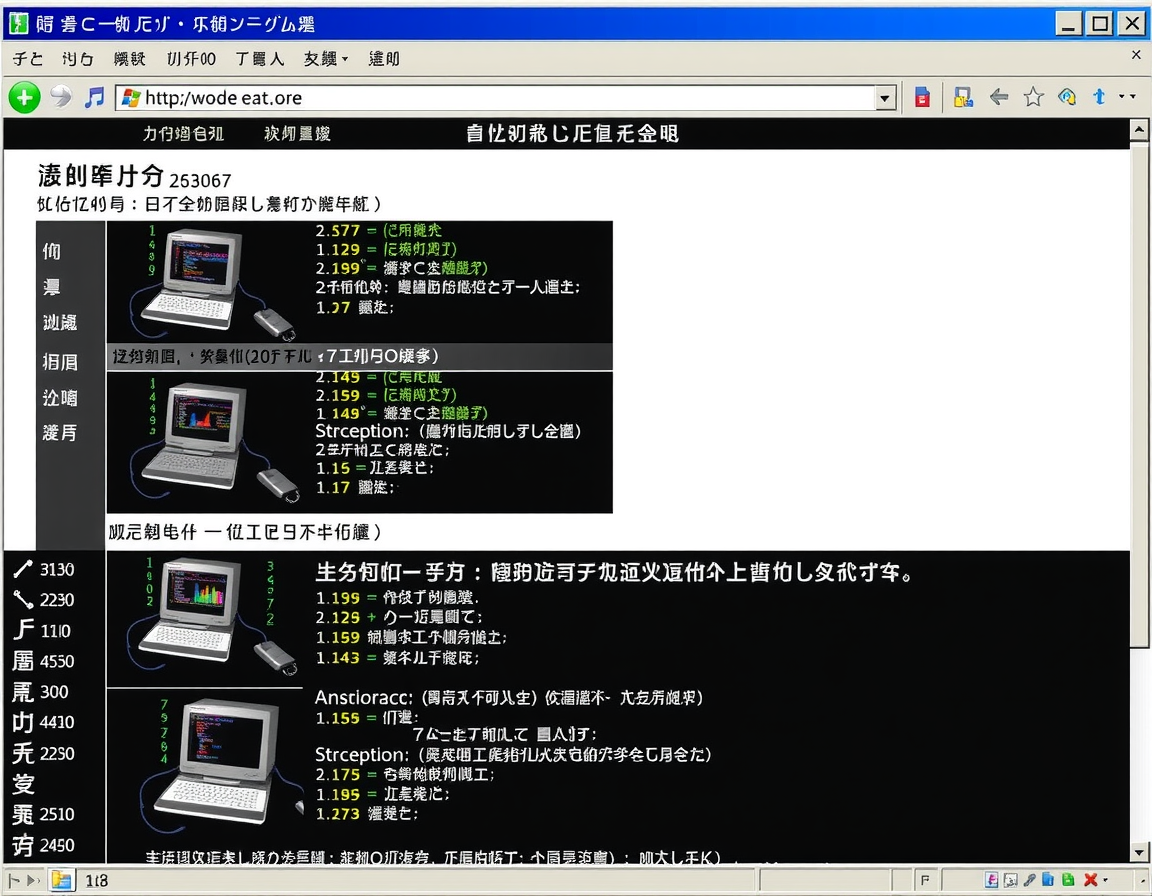Screen dimensions: 1152x896
Task: Click the red X icon in status bar
Action: (1090, 880)
